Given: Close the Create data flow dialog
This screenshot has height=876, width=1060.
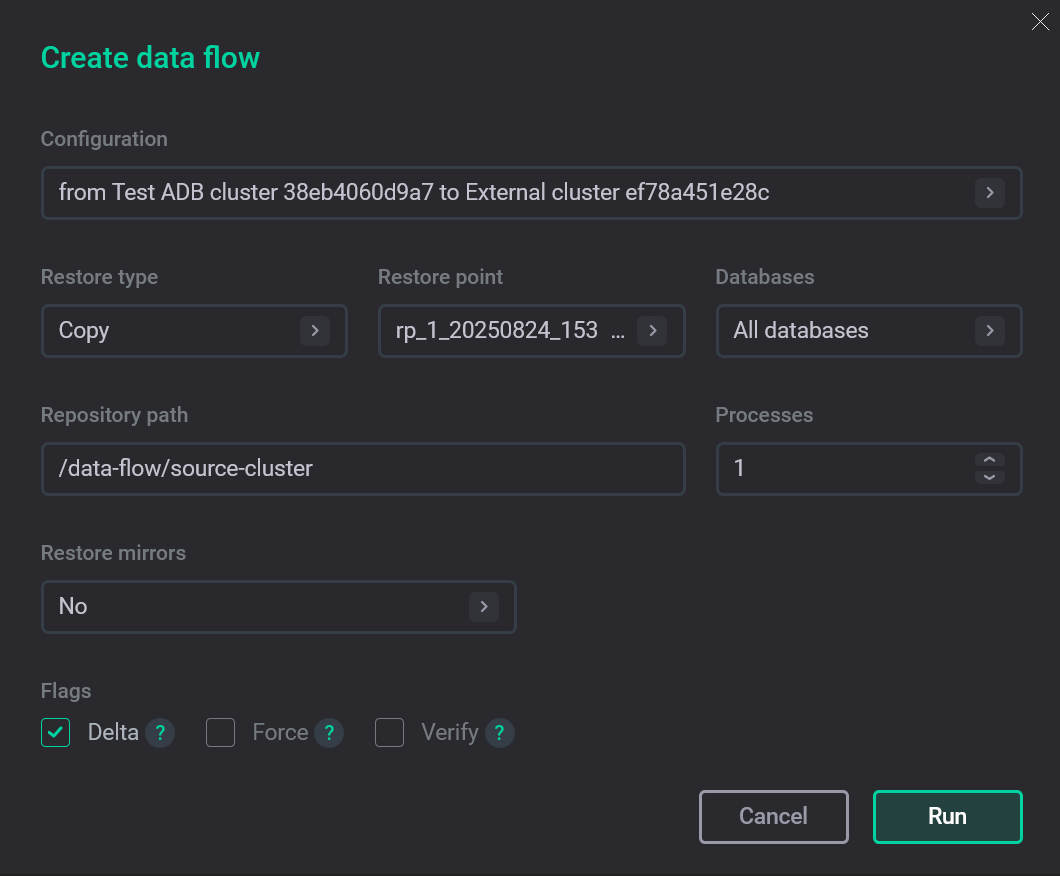Looking at the screenshot, I should coord(1040,21).
